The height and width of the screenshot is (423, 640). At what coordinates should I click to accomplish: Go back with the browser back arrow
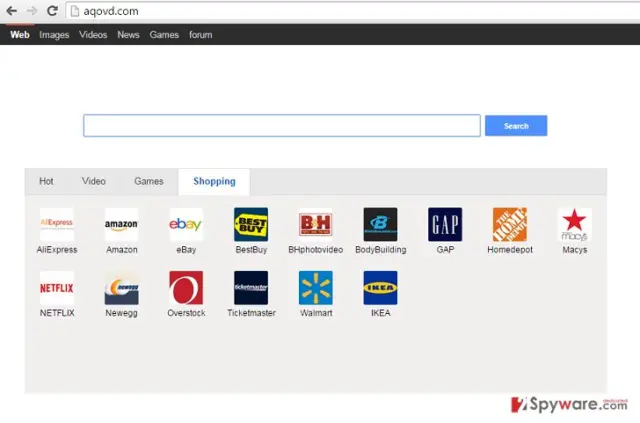click(11, 11)
